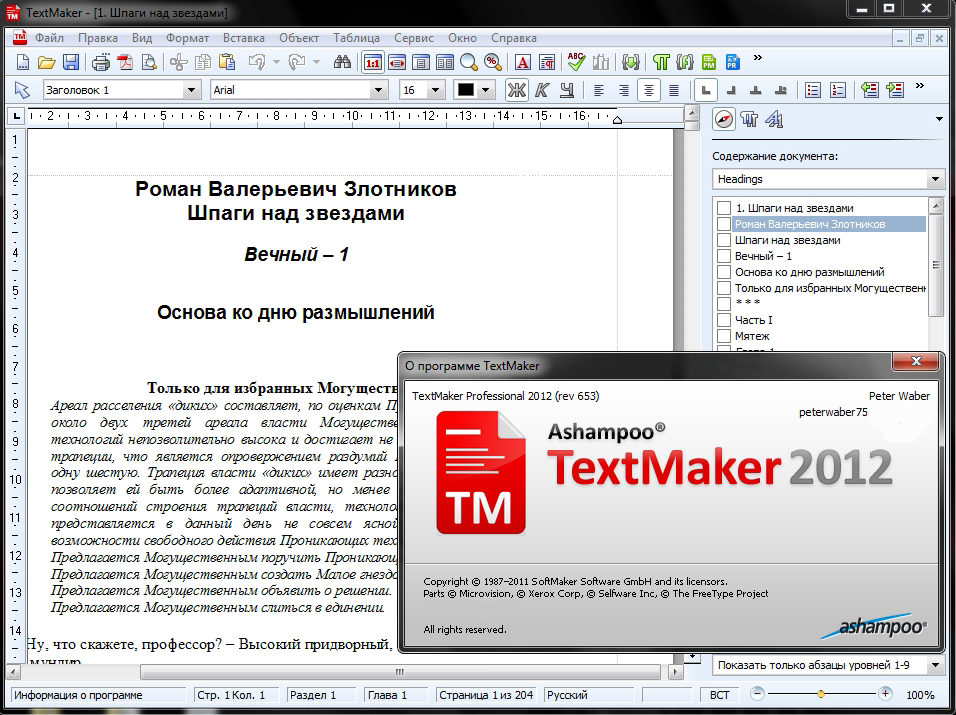
Task: Open the Таблица menu
Action: click(x=356, y=38)
